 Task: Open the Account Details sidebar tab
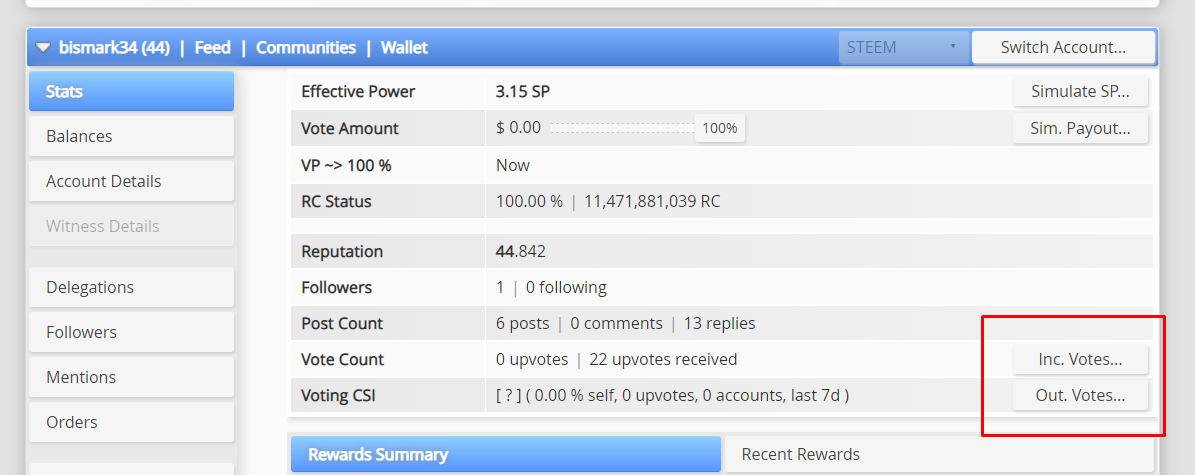pyautogui.click(x=131, y=181)
